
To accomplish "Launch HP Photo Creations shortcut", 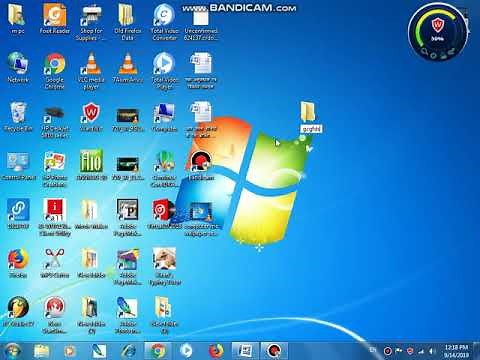I will 55,169.
